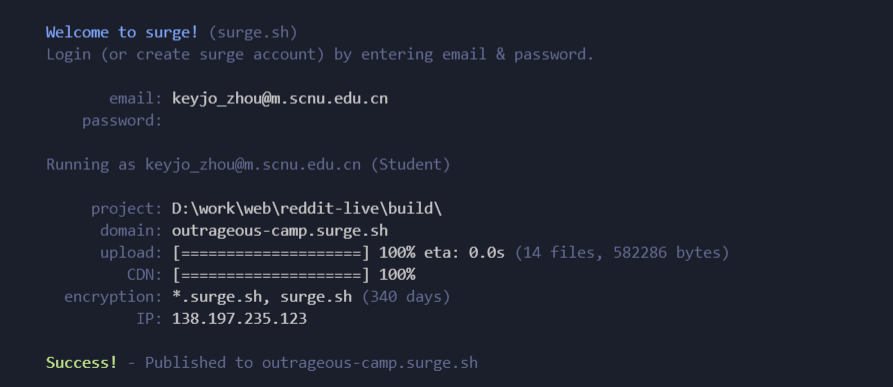Click the (surge.sh) link in header
The image size is (893, 387).
(253, 32)
